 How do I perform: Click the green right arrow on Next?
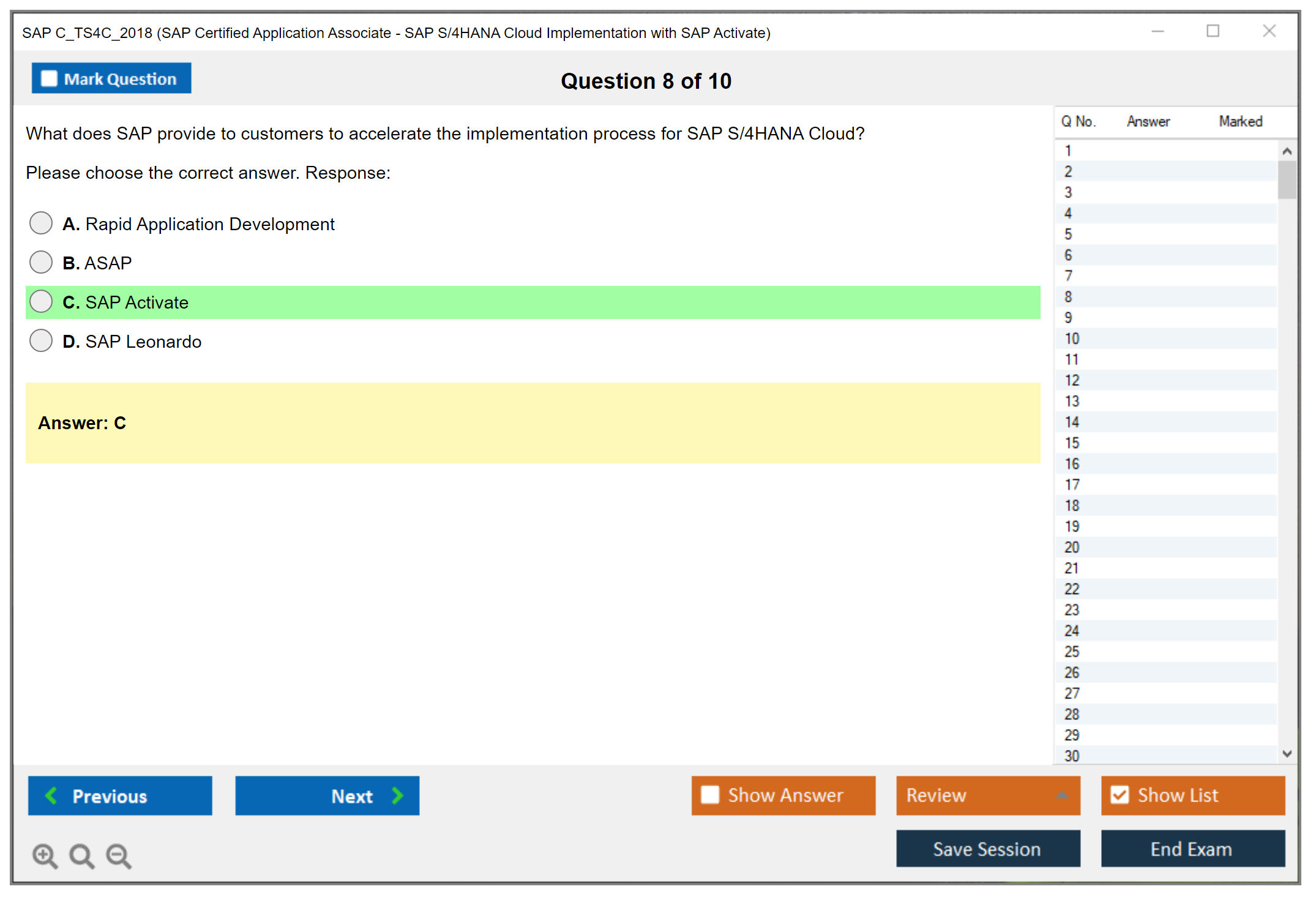pyautogui.click(x=397, y=796)
